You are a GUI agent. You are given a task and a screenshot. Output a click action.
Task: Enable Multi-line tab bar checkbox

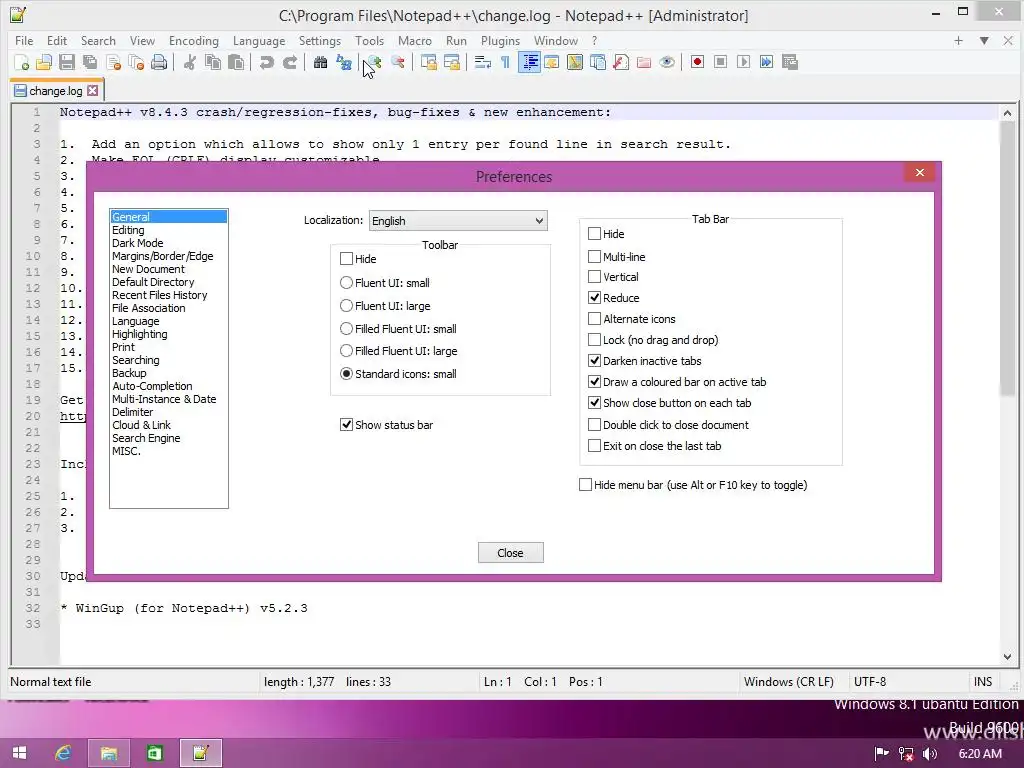coord(594,257)
